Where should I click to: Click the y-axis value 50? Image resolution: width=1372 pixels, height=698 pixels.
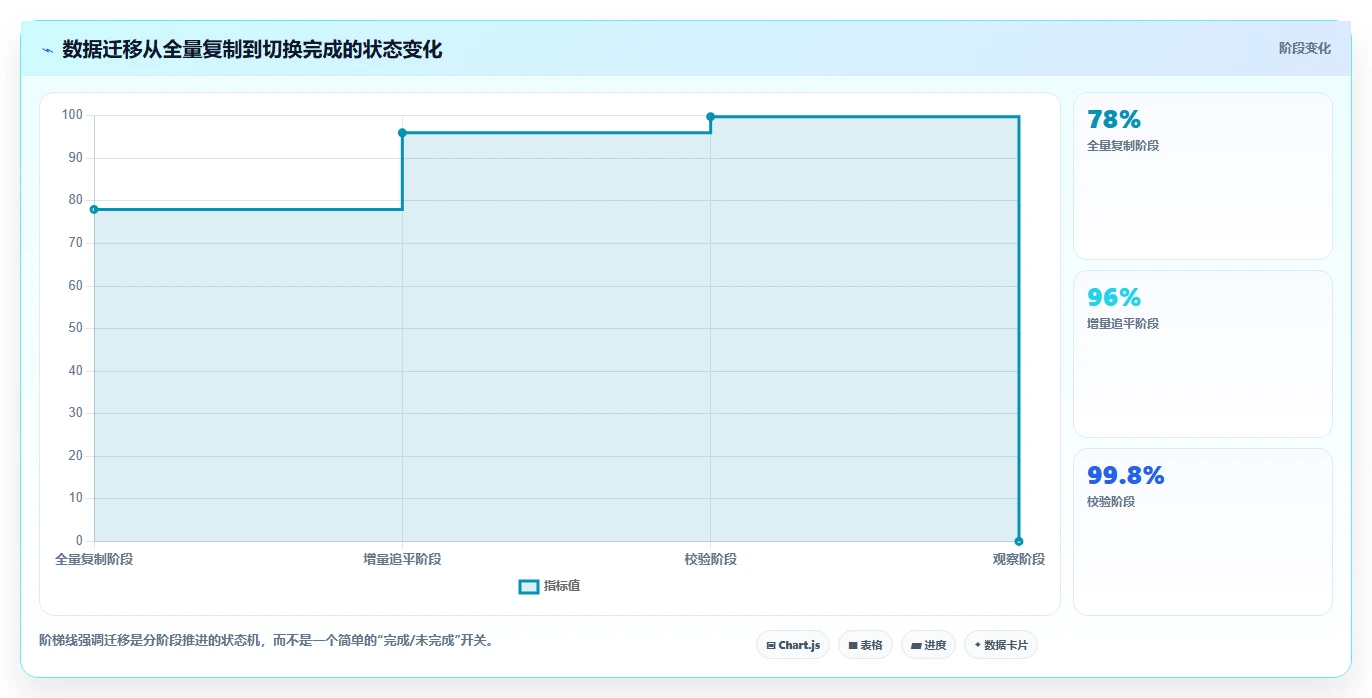(76, 328)
